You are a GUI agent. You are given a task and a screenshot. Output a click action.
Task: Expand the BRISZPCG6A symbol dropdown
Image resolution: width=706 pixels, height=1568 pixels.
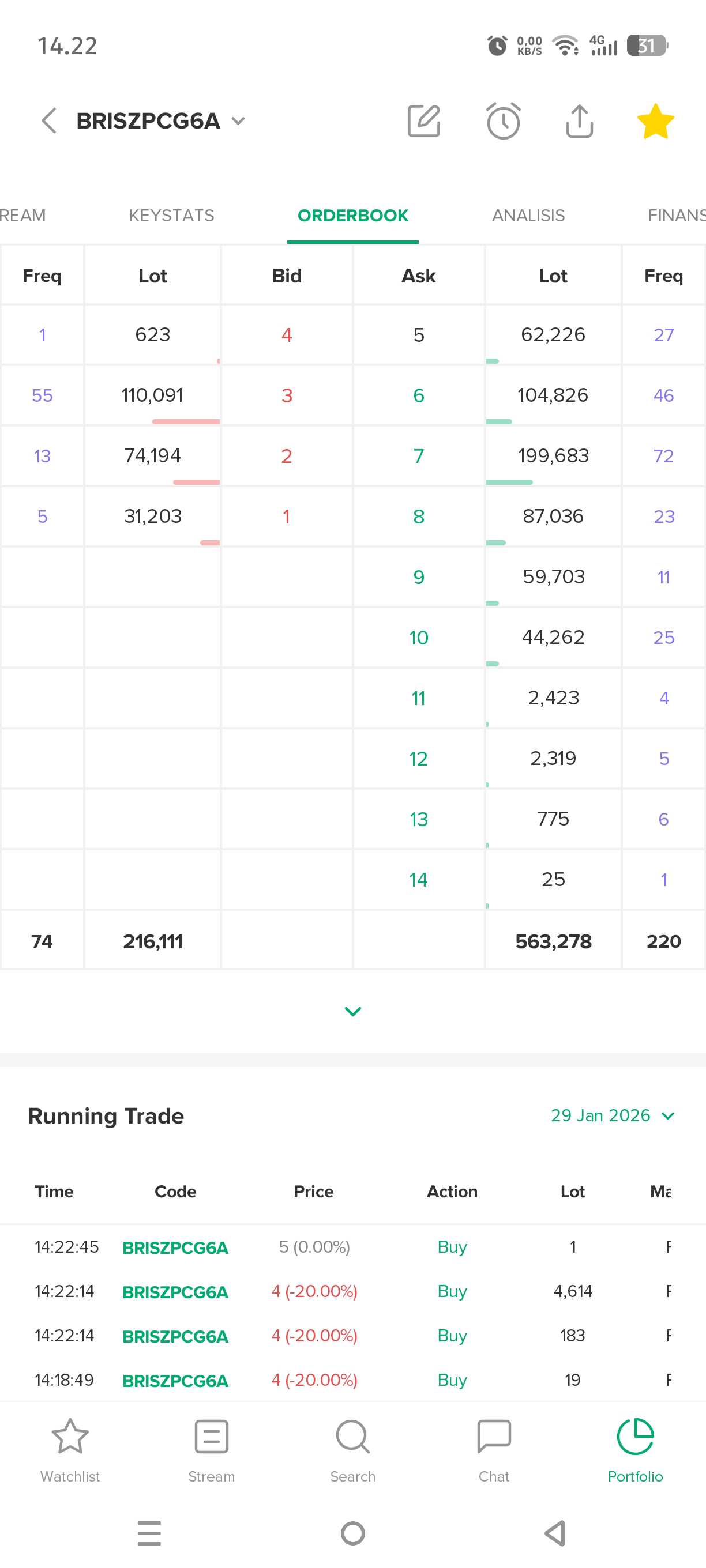[x=239, y=120]
